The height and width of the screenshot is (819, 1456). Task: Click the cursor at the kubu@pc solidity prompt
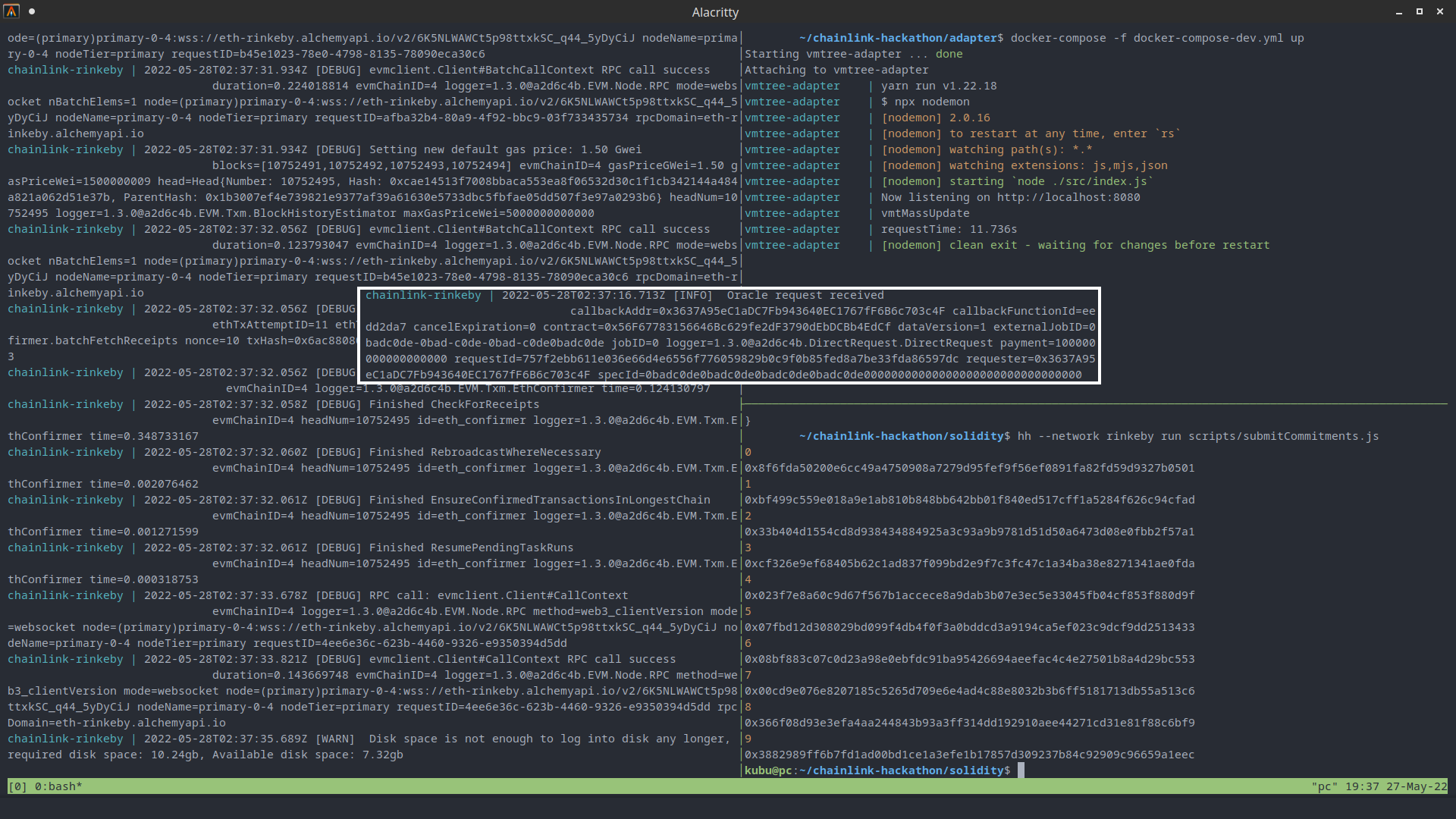point(1021,770)
